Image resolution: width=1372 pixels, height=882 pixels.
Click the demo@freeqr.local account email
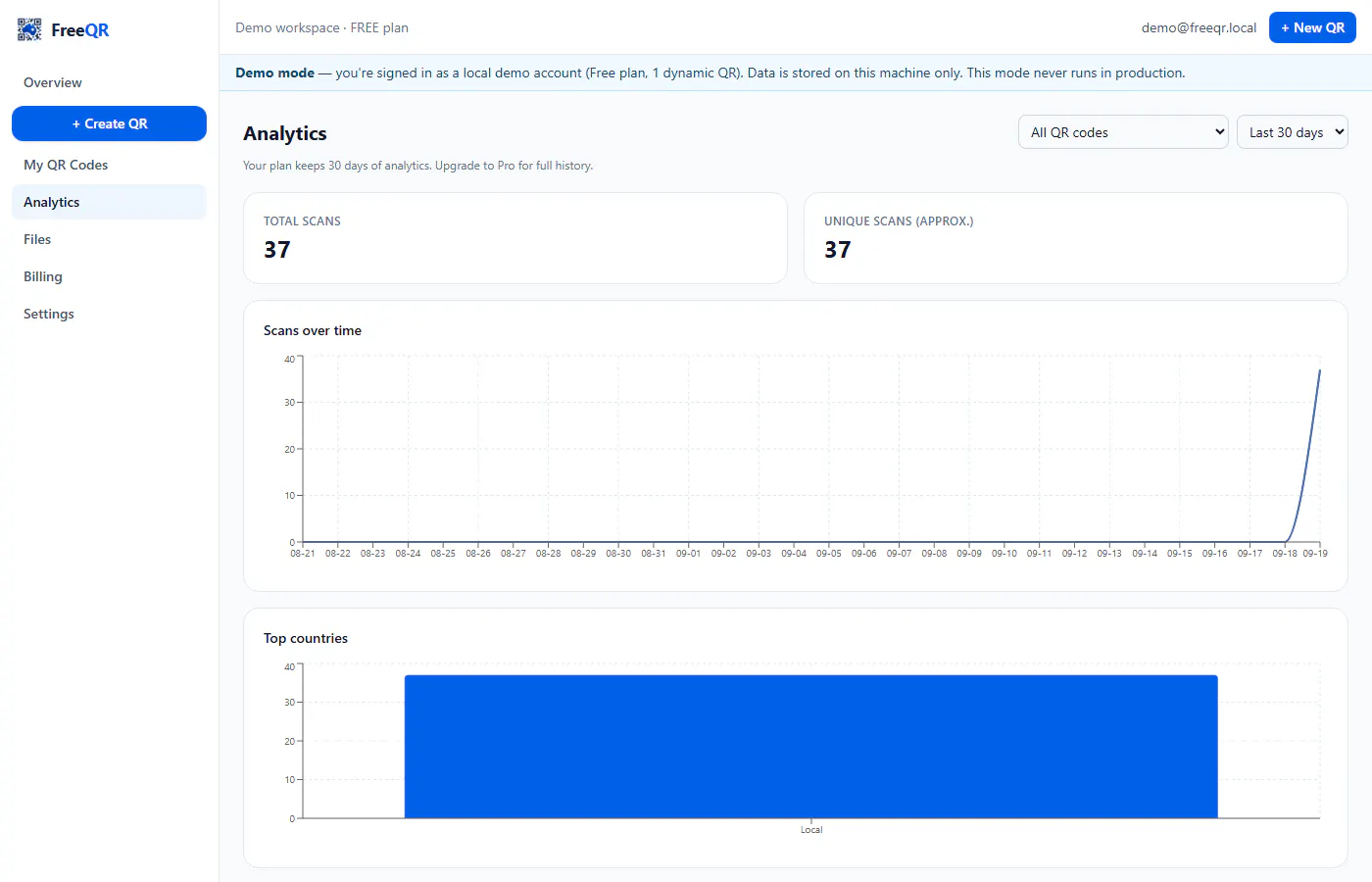(1199, 27)
